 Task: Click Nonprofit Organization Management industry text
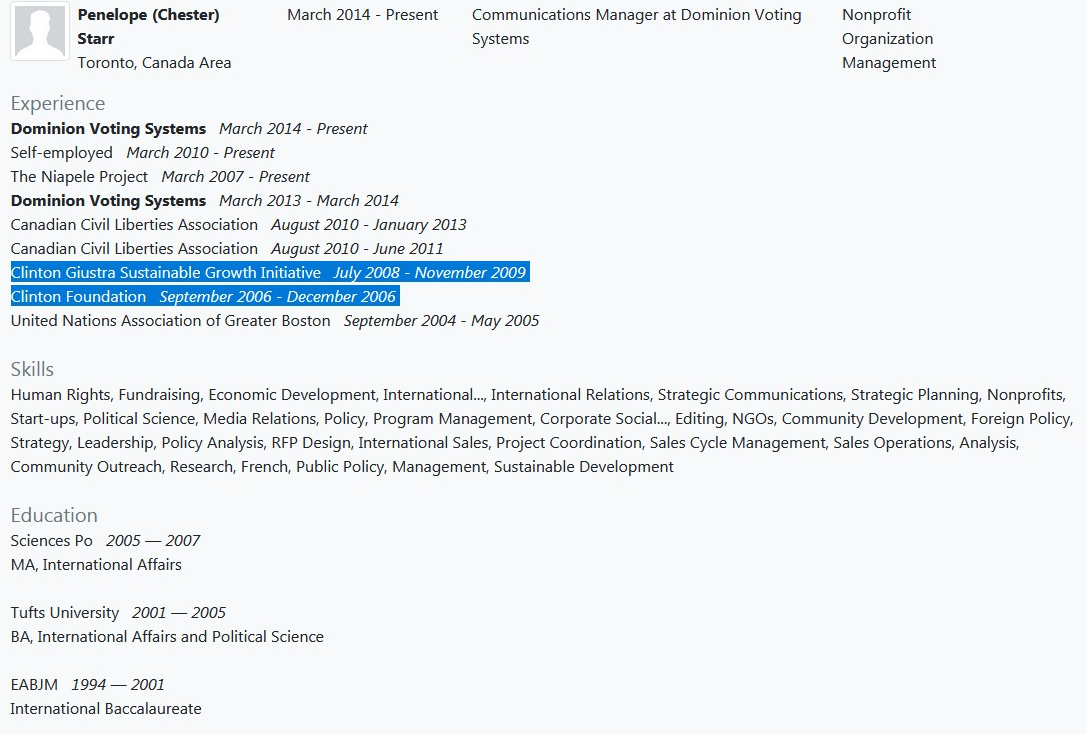[888, 39]
